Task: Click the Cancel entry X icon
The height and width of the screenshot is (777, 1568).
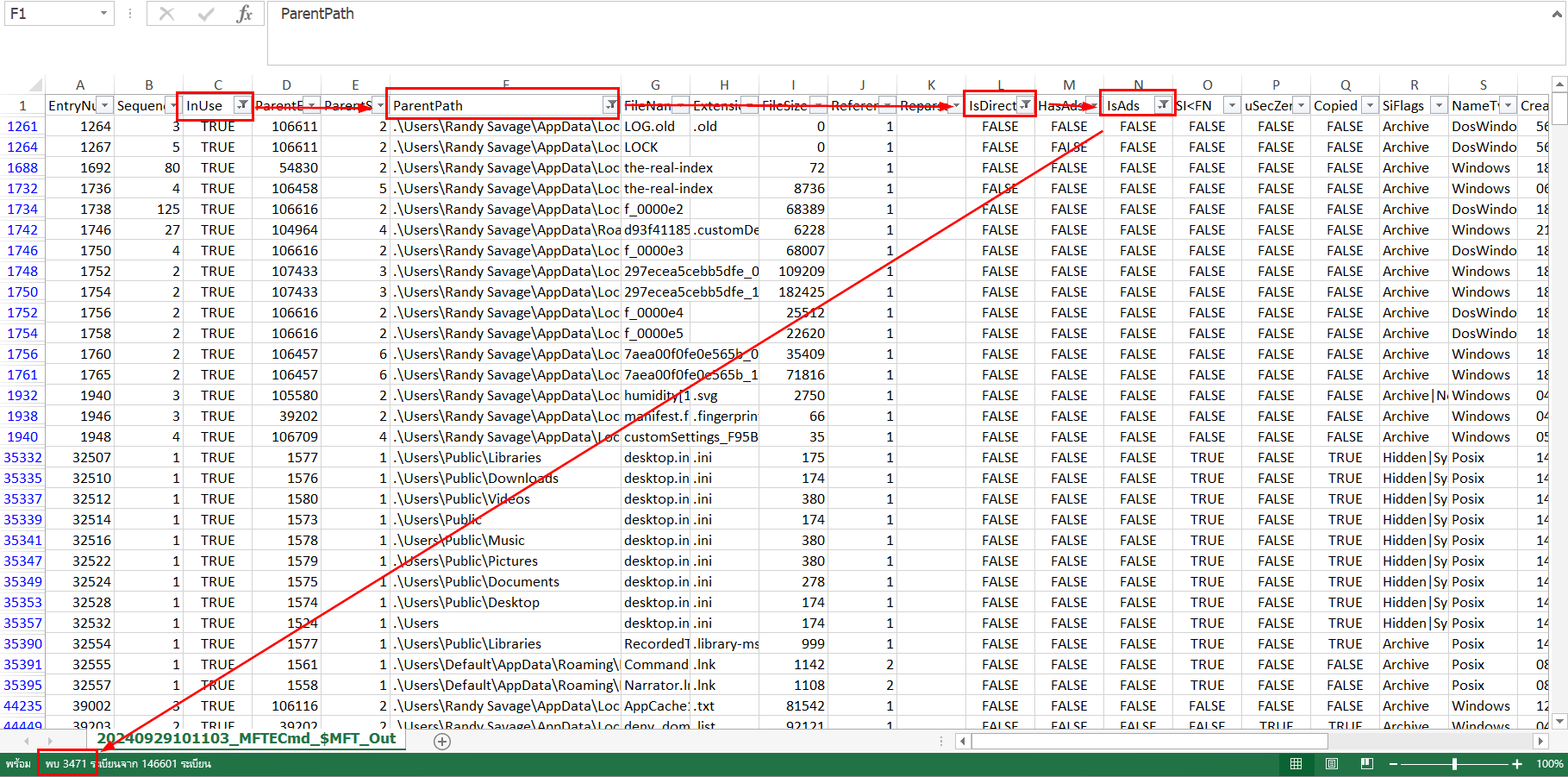Action: tap(166, 14)
